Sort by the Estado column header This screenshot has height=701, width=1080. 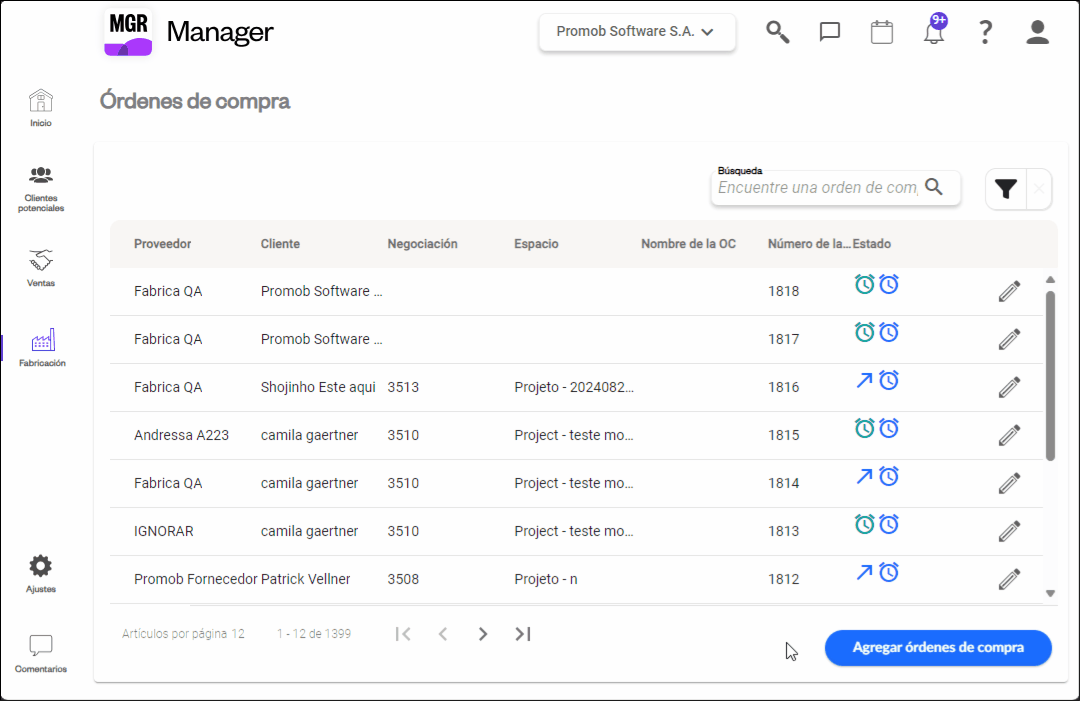tap(872, 244)
